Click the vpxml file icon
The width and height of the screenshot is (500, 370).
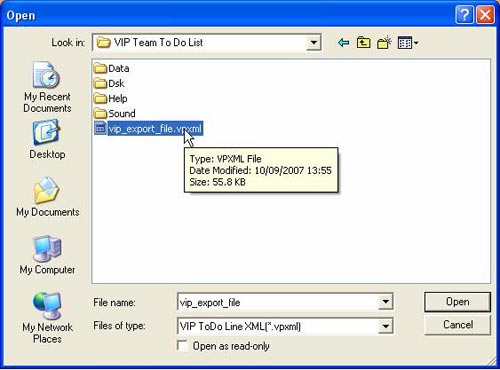pos(100,129)
